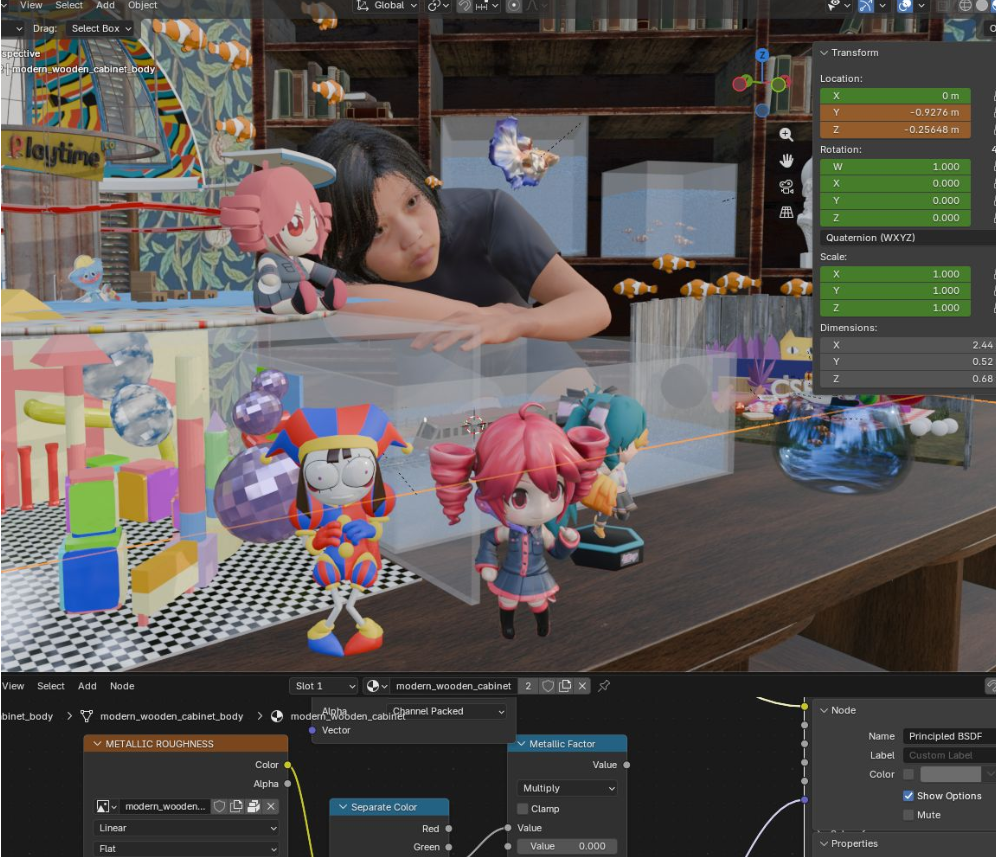Click the fake user shield icon for modern_wooden_cabinet material

tap(548, 685)
